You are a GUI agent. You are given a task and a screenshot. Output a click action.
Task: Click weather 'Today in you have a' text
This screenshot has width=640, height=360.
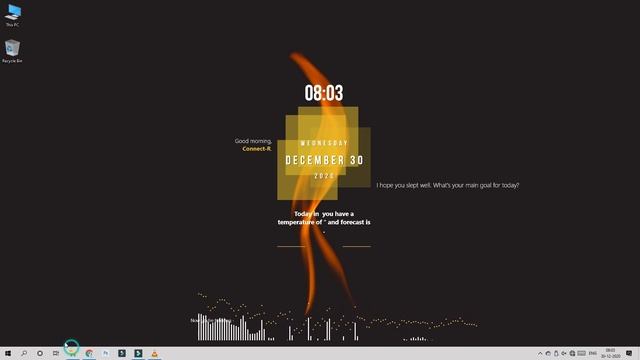[324, 214]
